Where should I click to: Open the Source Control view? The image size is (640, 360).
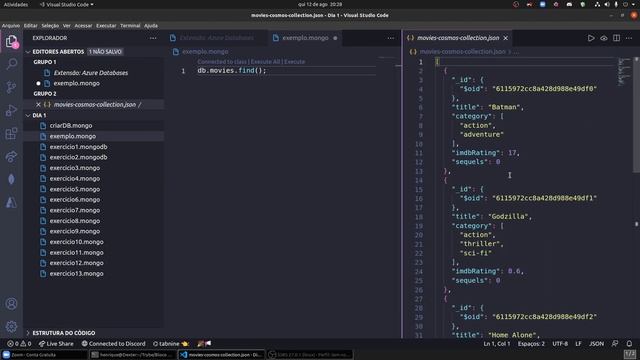coord(11,87)
